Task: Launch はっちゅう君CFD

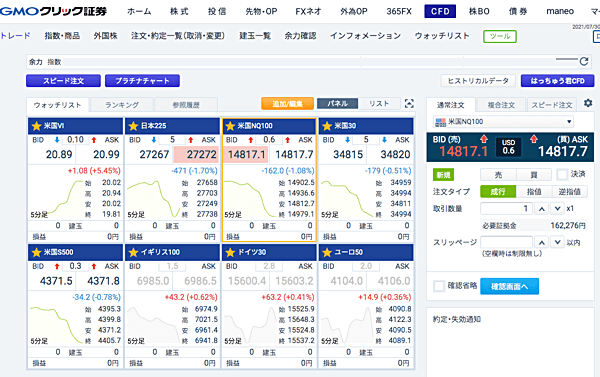Action: point(558,81)
